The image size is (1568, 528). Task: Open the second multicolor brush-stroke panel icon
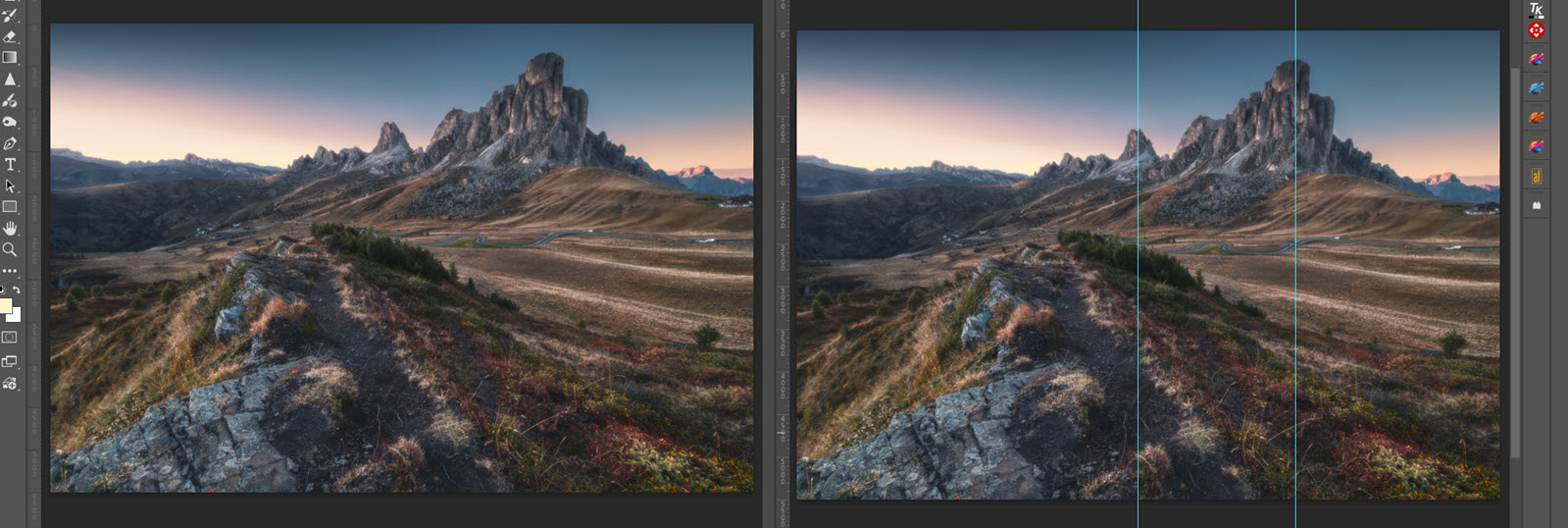[1537, 147]
